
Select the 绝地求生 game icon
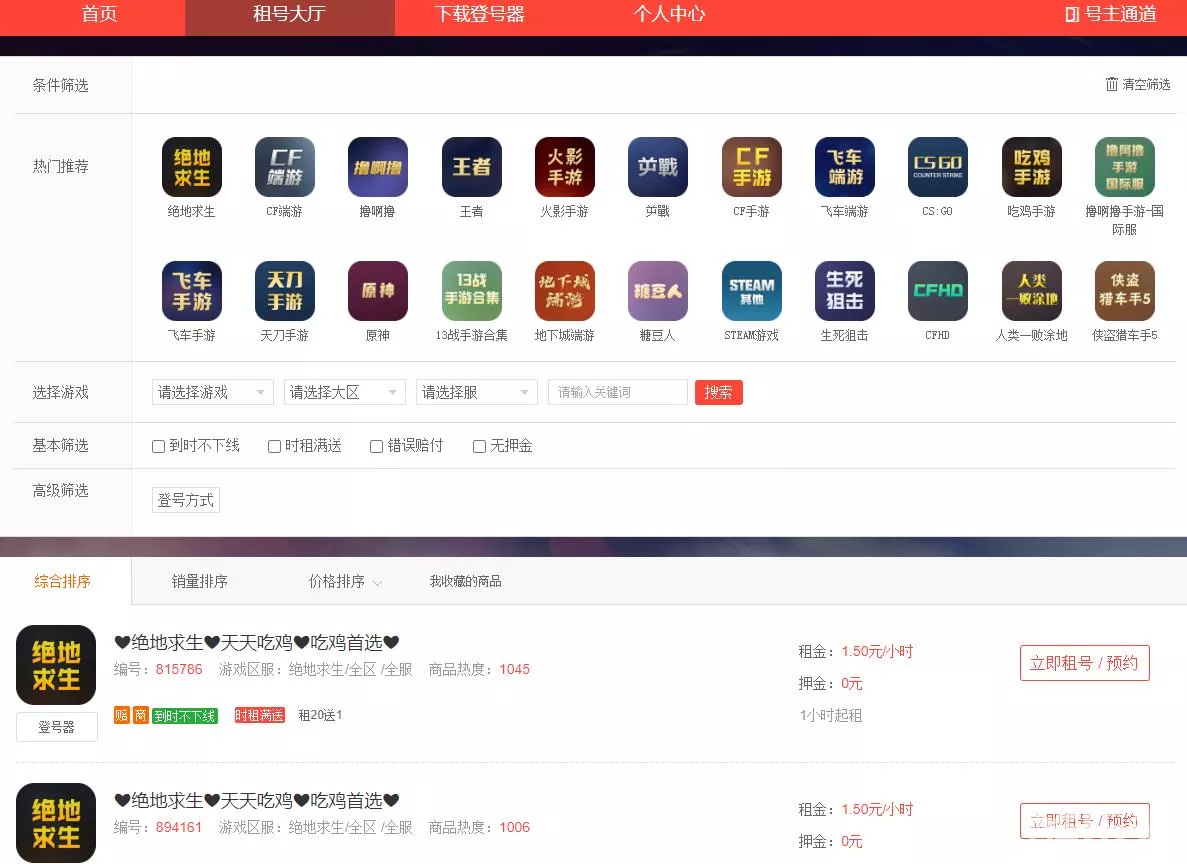[x=192, y=167]
